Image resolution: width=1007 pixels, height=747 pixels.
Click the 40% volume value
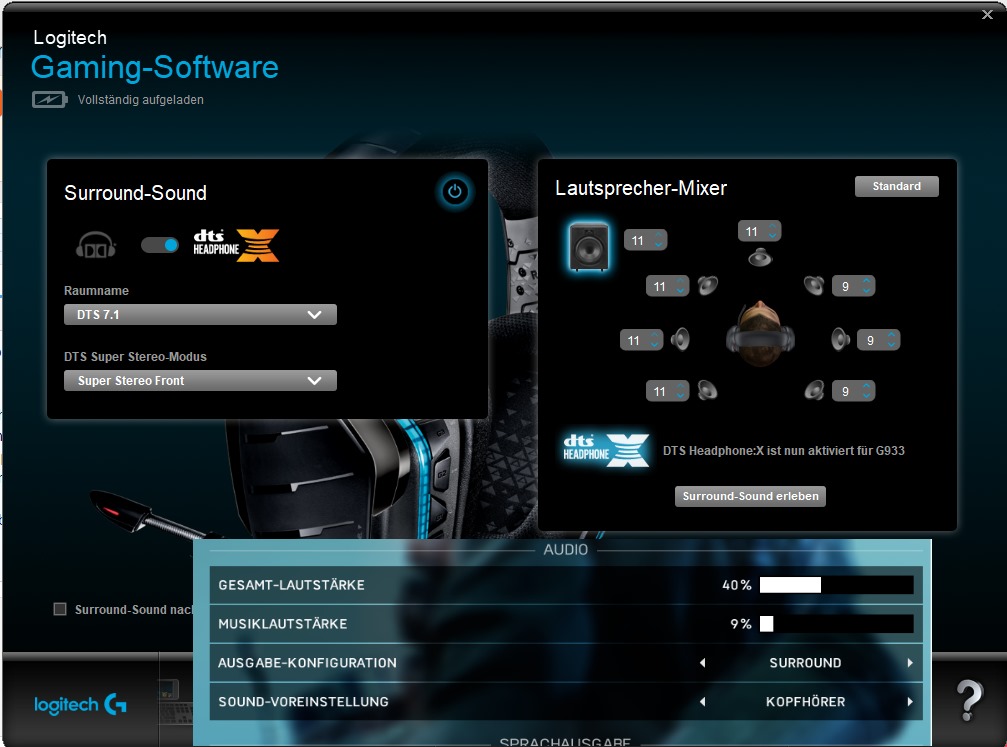pyautogui.click(x=737, y=585)
